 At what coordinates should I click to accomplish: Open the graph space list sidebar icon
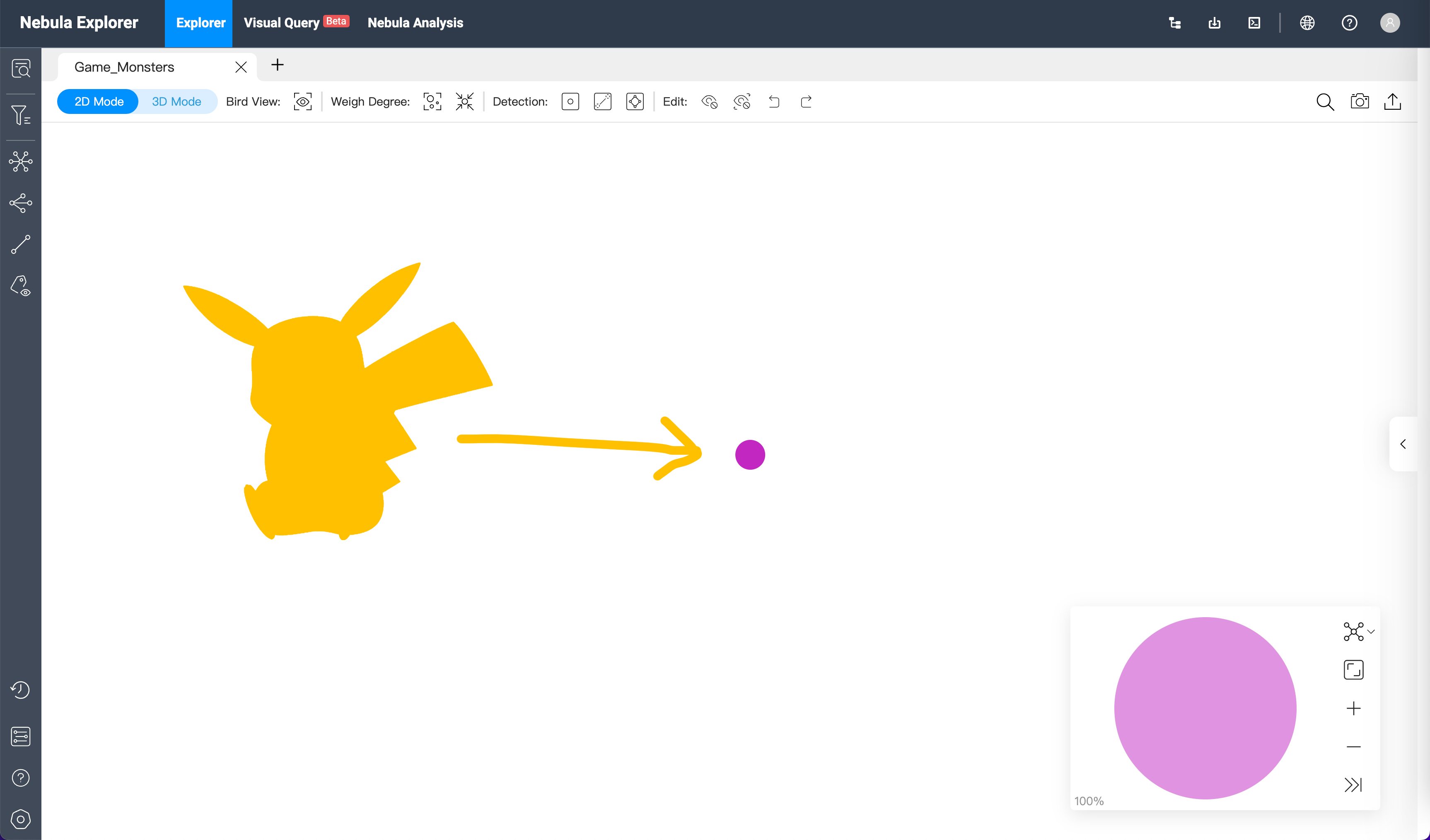click(x=21, y=736)
